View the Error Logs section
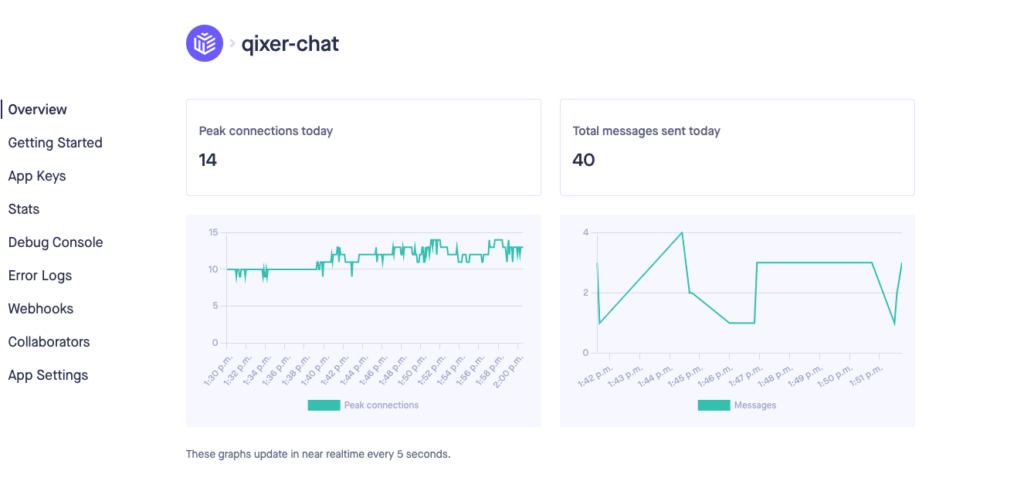 click(x=40, y=276)
